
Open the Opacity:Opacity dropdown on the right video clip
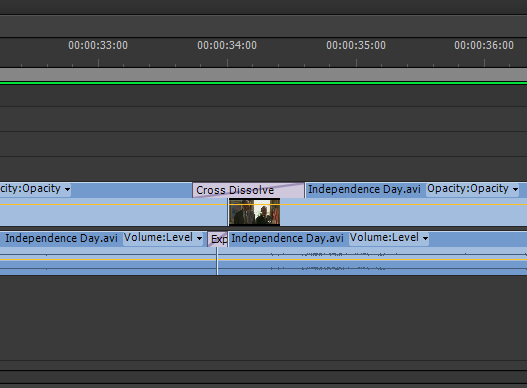pos(473,189)
